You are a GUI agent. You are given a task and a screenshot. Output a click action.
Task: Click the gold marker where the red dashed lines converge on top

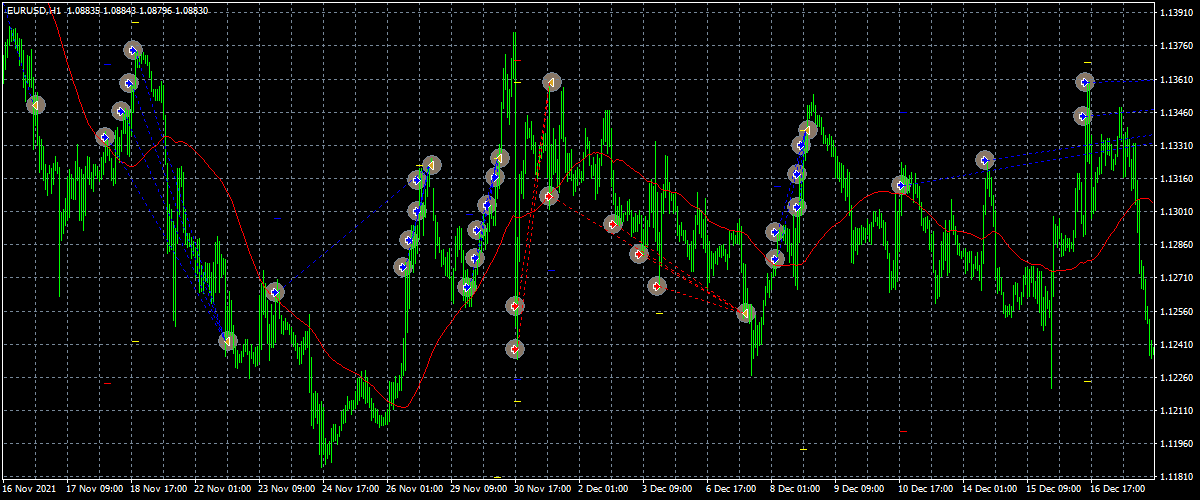coord(551,82)
